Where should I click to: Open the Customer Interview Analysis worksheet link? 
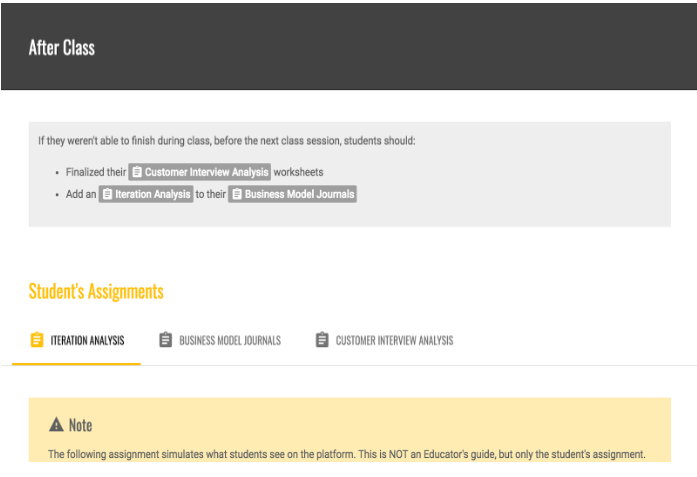[206, 172]
